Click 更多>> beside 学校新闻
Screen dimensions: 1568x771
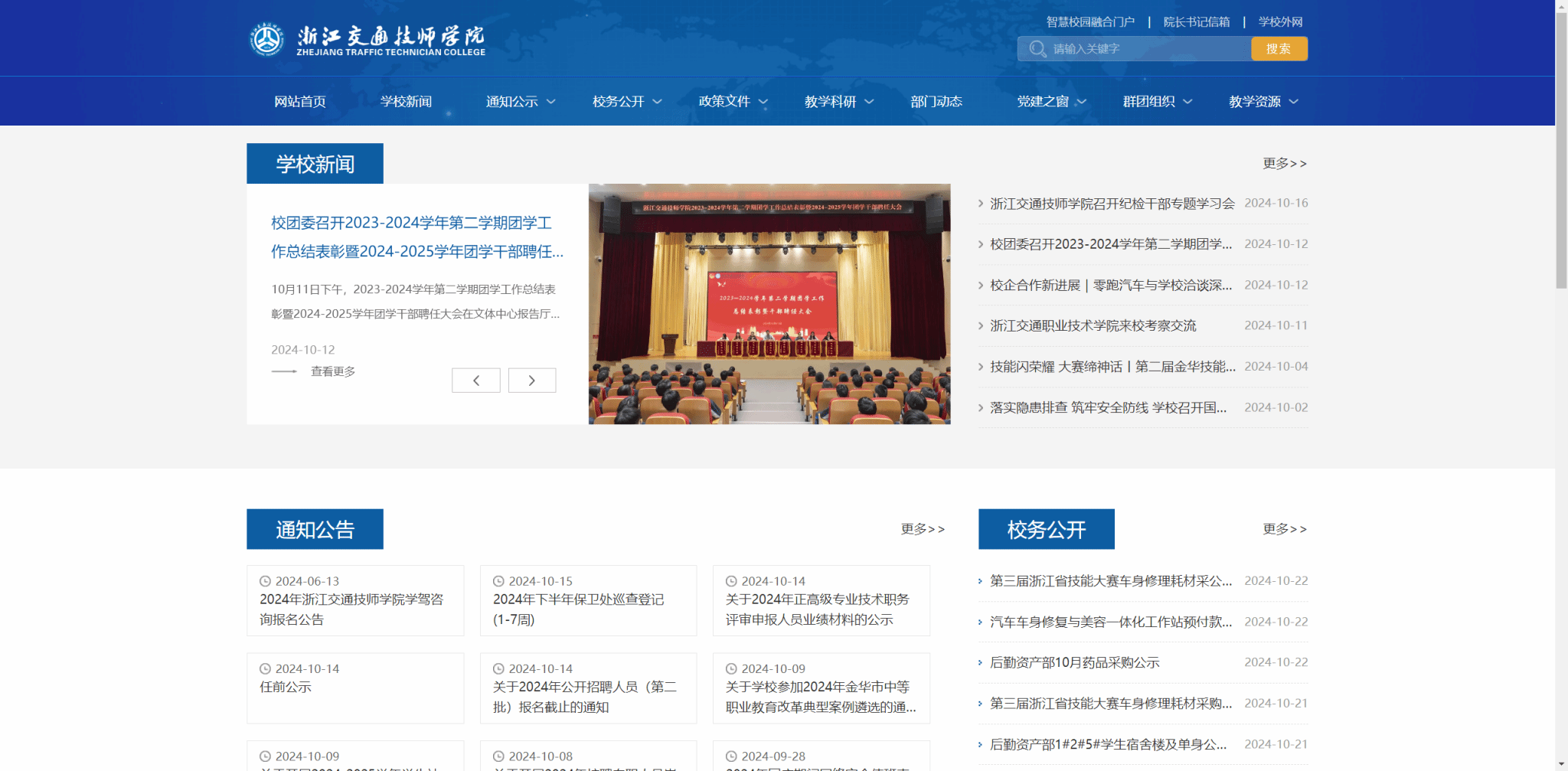[x=1285, y=163]
